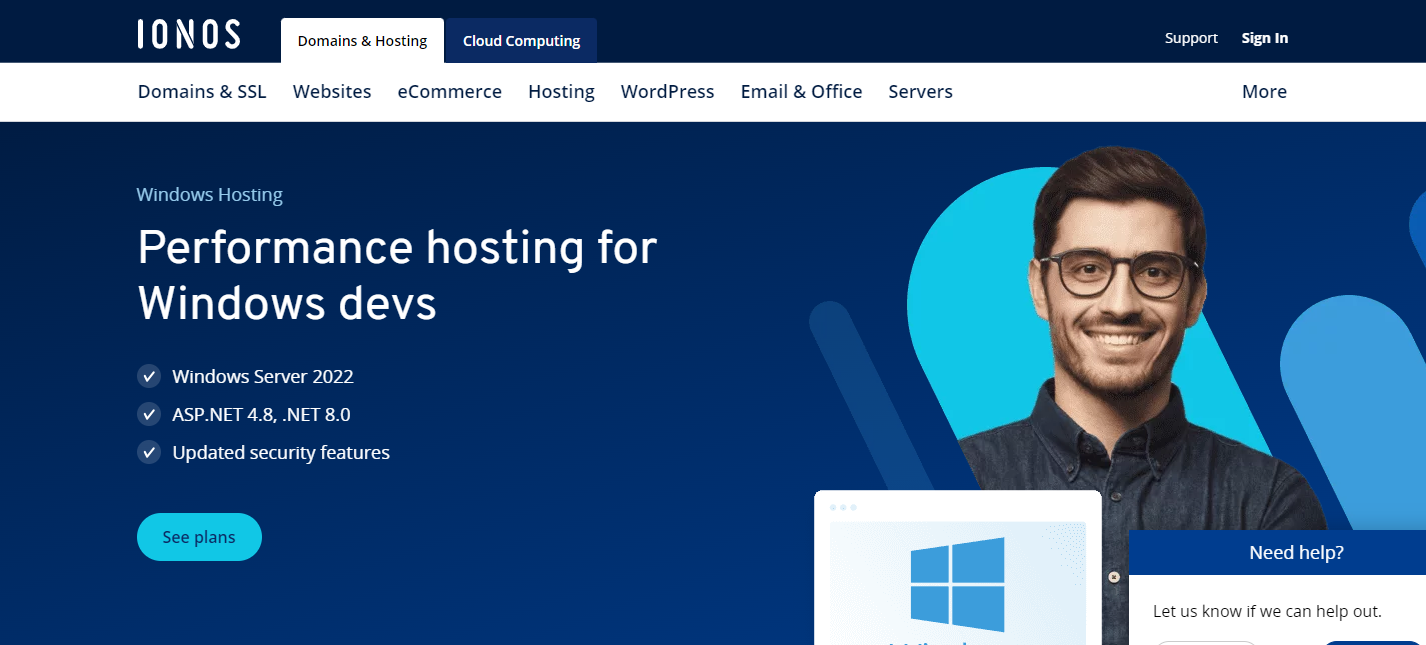This screenshot has width=1426, height=645.
Task: Open the More menu
Action: tap(1264, 91)
